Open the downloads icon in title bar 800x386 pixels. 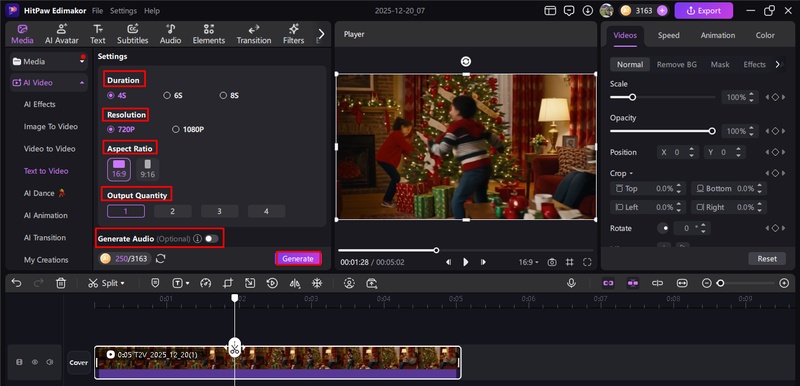point(588,11)
